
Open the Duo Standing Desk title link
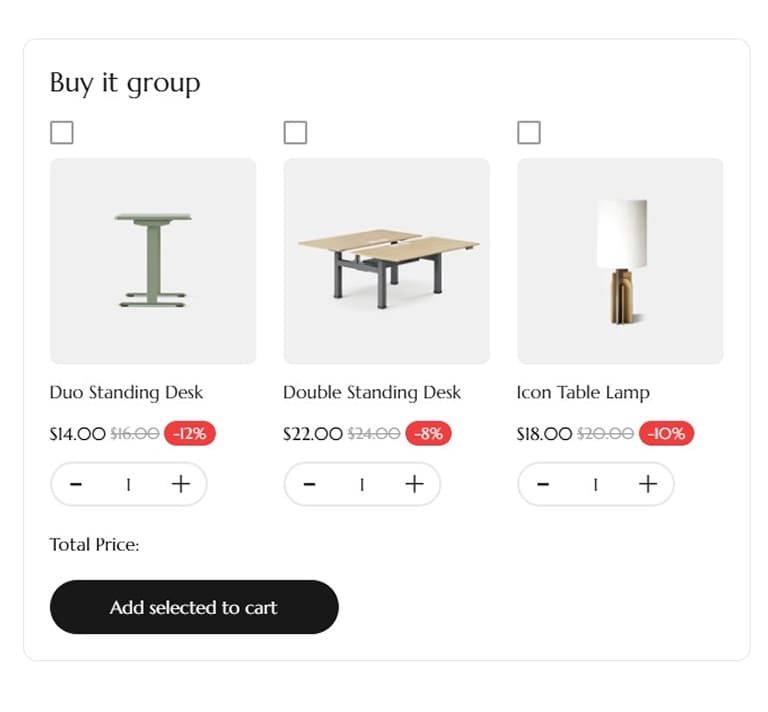pos(126,392)
